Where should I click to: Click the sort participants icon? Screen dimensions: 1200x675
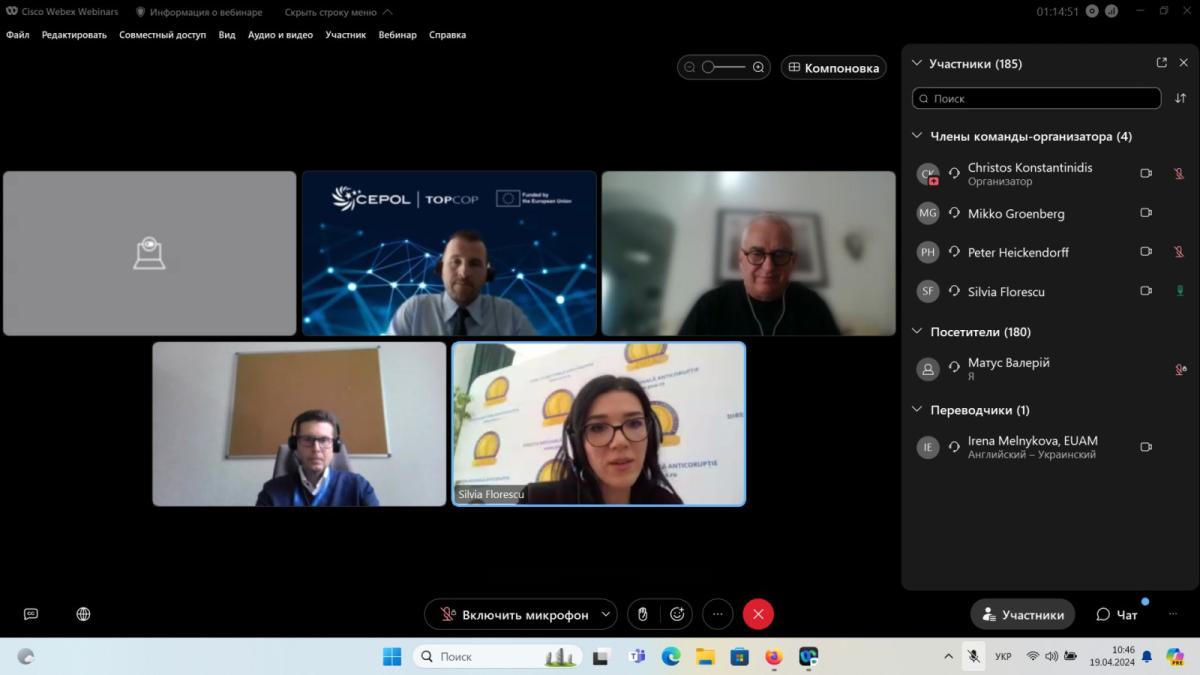pos(1181,99)
